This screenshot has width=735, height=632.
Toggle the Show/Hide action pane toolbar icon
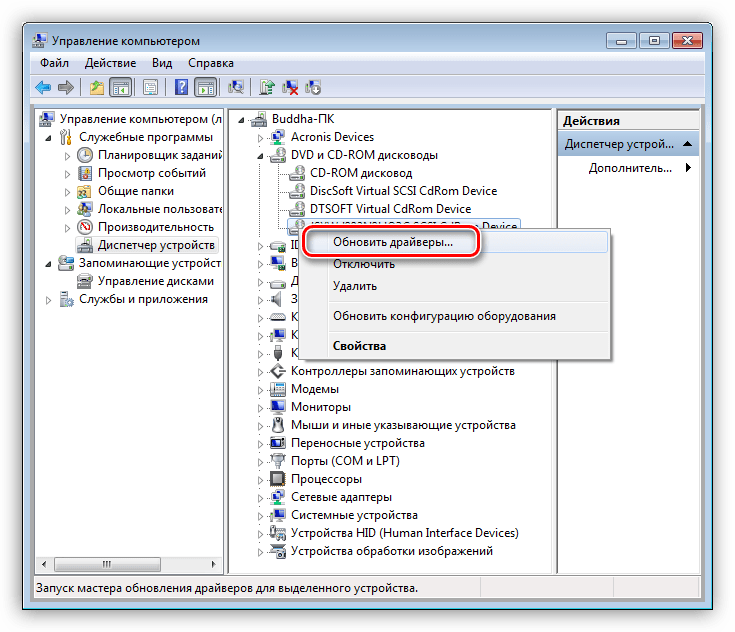coord(206,87)
